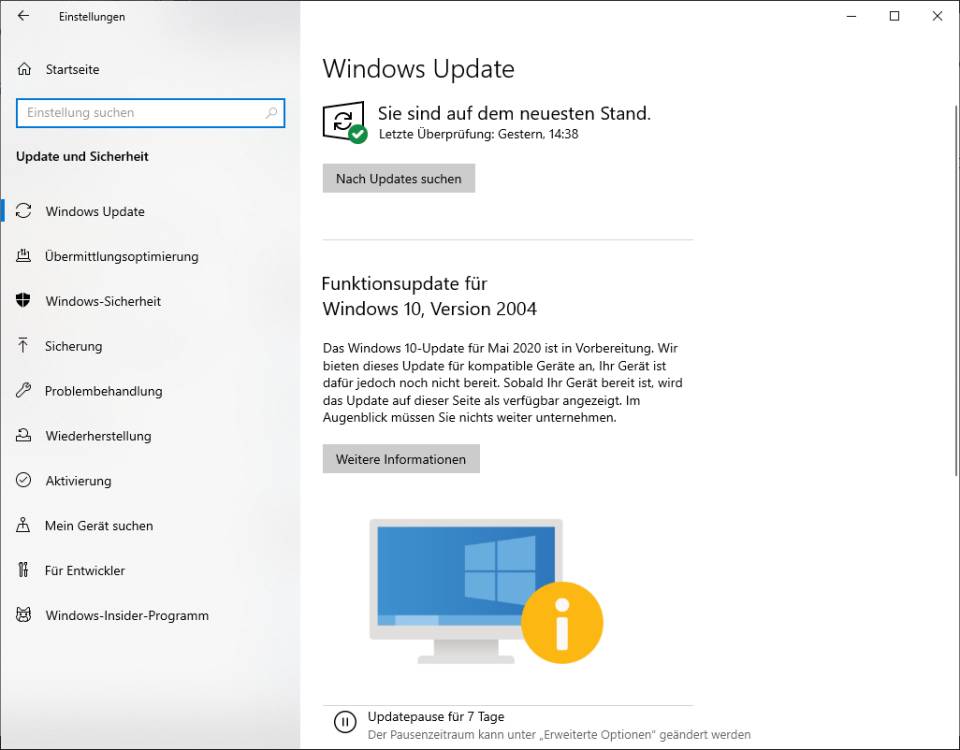
Task: Select the Sicherung backup icon
Action: (x=24, y=346)
